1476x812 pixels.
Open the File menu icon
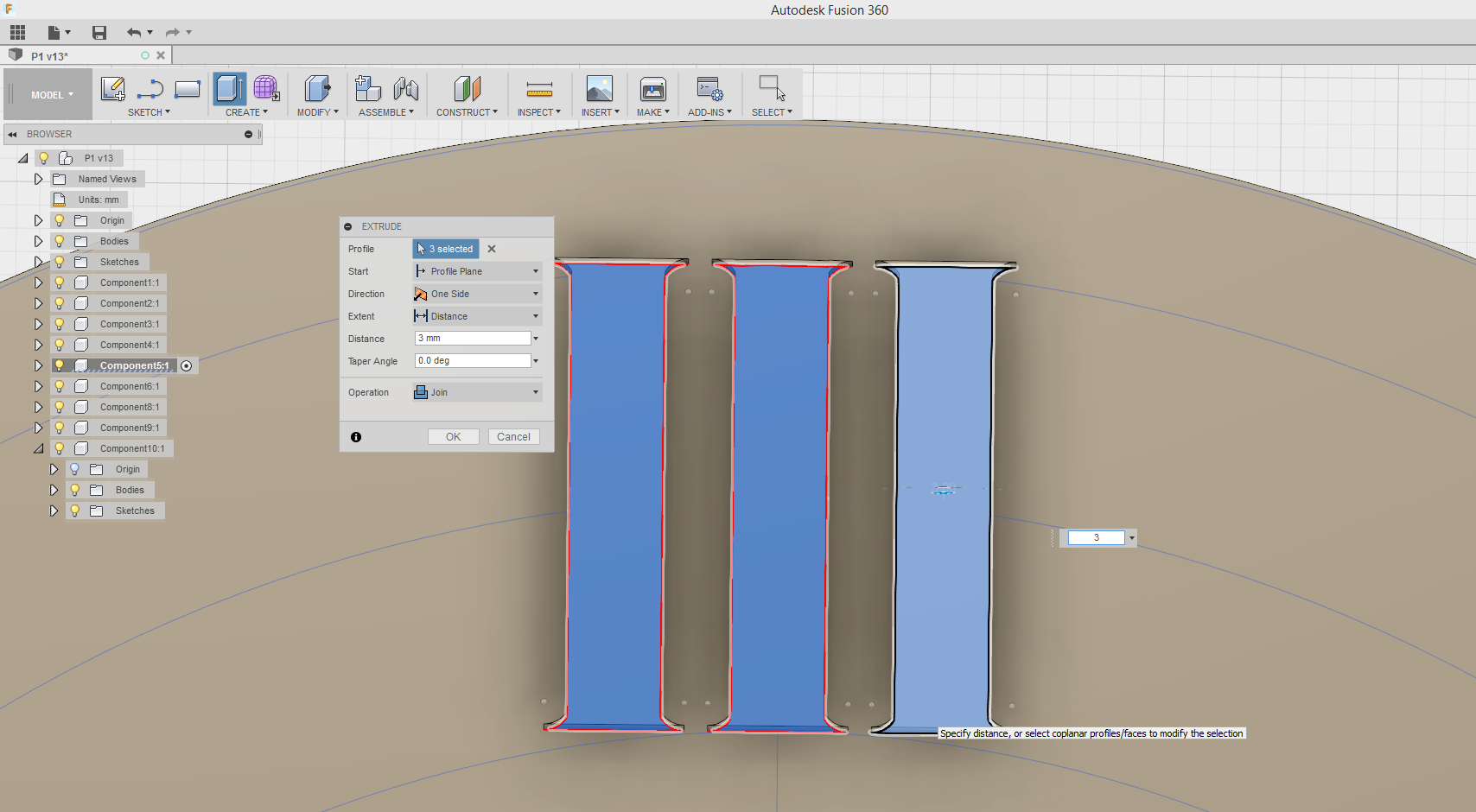[58, 33]
